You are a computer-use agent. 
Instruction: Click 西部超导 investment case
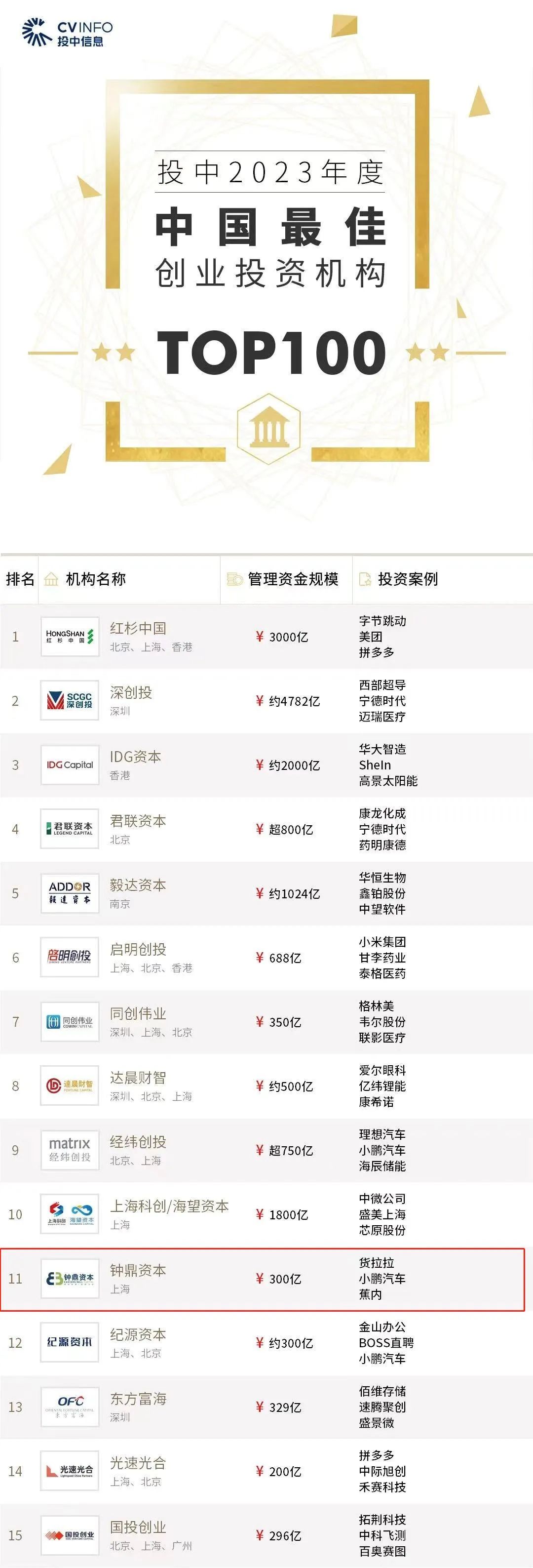(x=382, y=685)
